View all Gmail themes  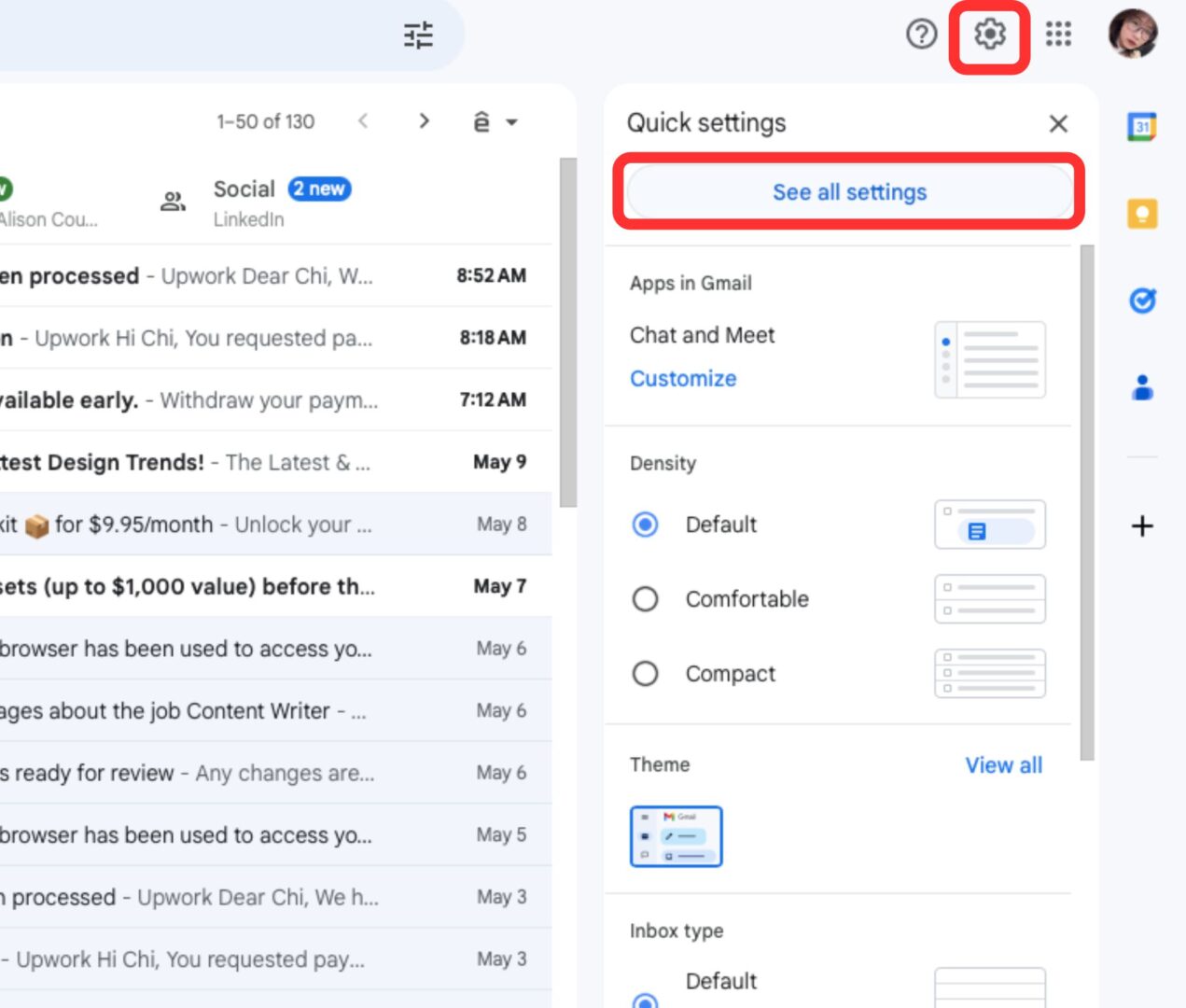1003,764
